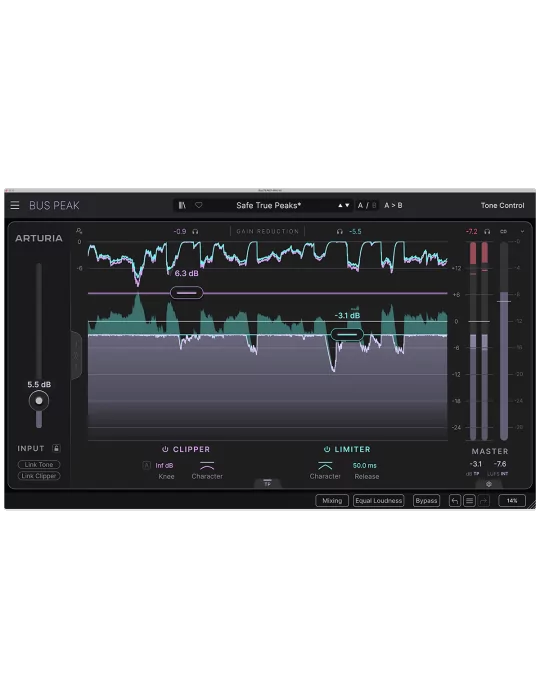Click output headphone icon near -7.2
The height and width of the screenshot is (700, 540).
pos(487,232)
